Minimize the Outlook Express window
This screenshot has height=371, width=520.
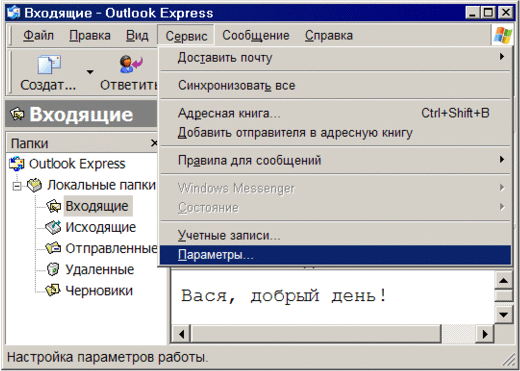pyautogui.click(x=473, y=13)
